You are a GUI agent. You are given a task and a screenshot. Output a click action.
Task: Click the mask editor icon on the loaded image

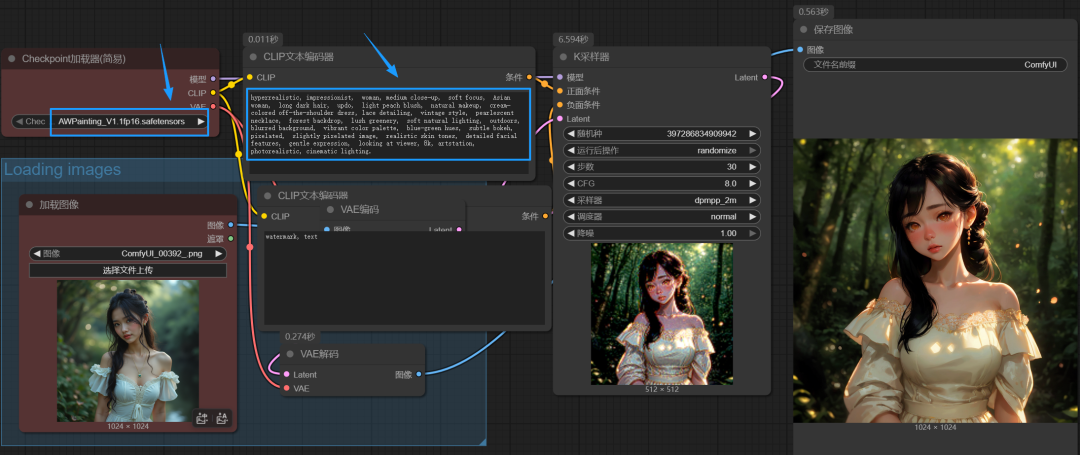pos(202,419)
